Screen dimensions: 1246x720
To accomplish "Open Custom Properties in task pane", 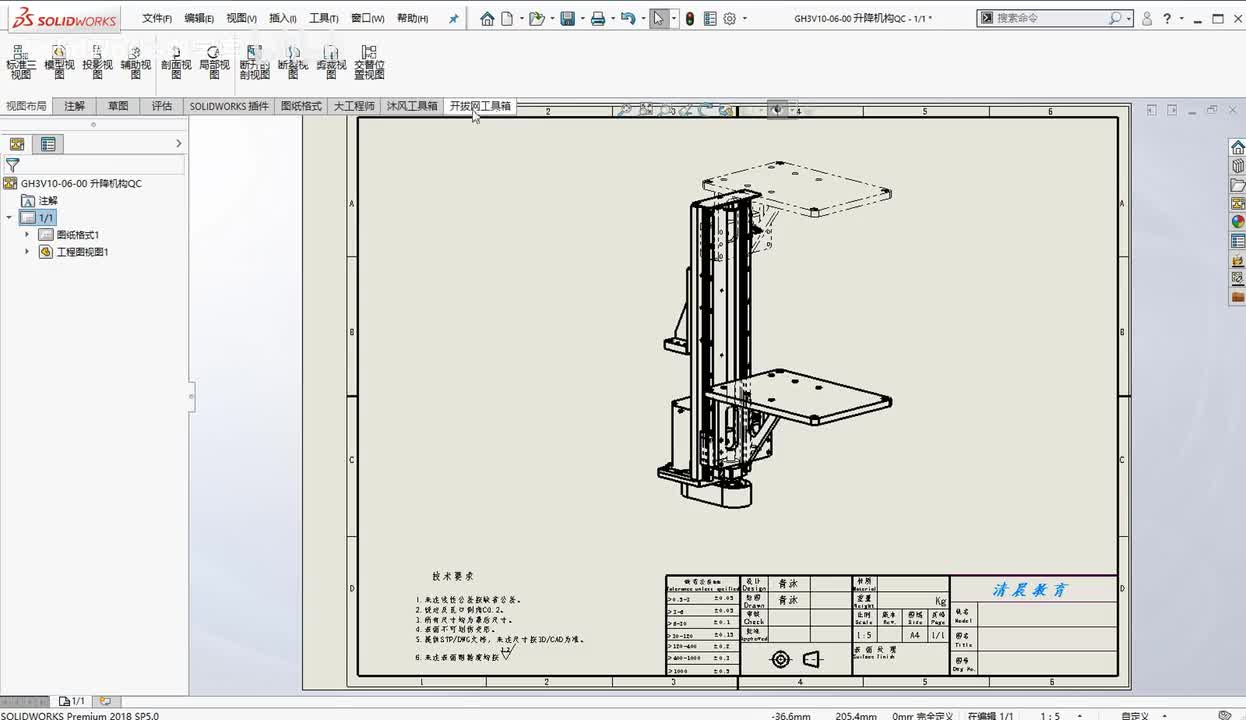I will point(1238,241).
